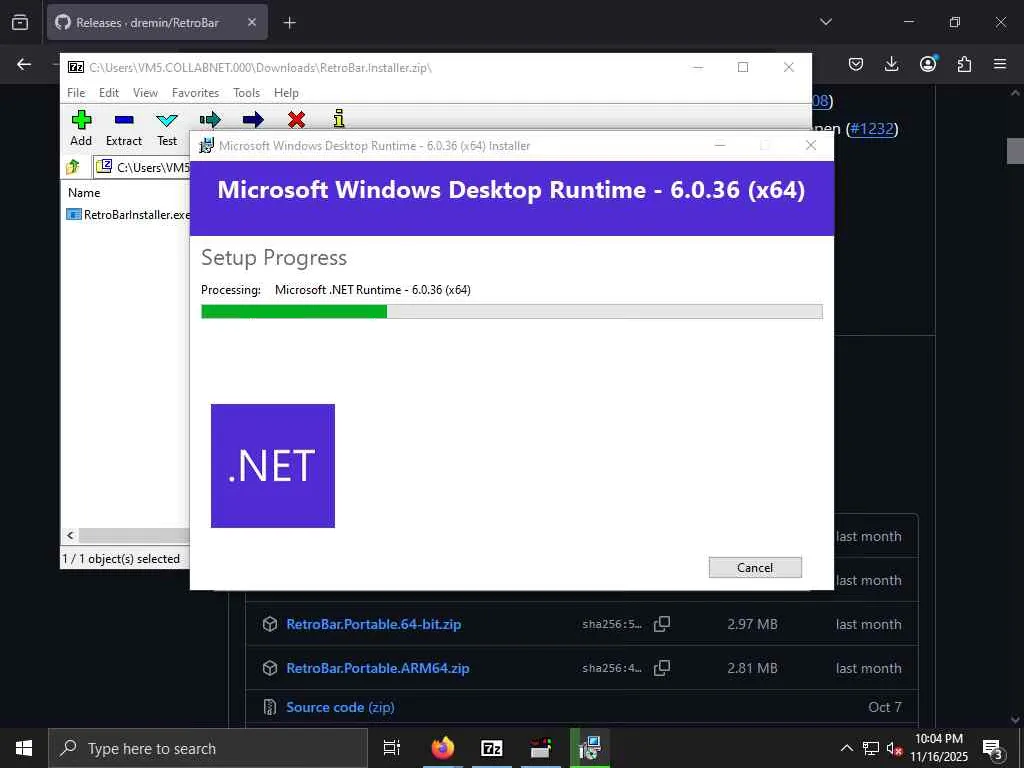This screenshot has height=768, width=1024.
Task: Open the File menu in 7-Zip
Action: tap(76, 93)
